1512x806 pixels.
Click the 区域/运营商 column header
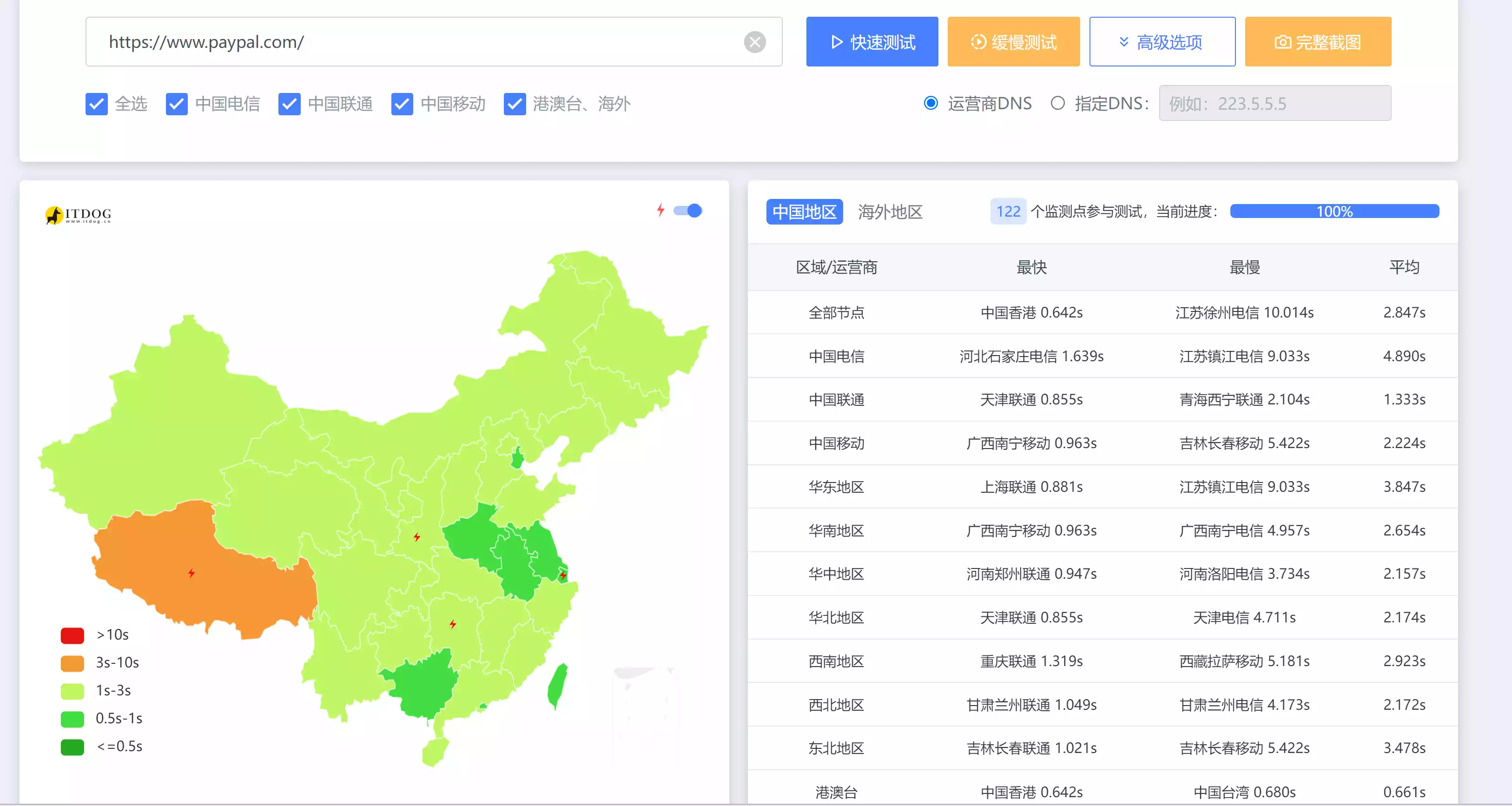pos(837,267)
